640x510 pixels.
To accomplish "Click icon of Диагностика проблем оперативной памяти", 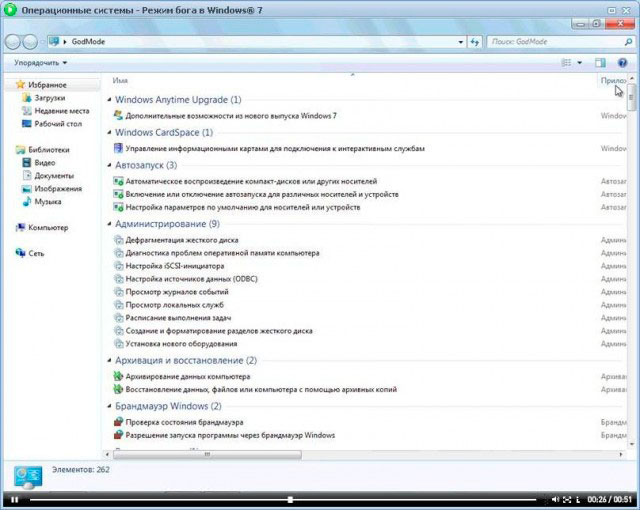I will pyautogui.click(x=118, y=253).
